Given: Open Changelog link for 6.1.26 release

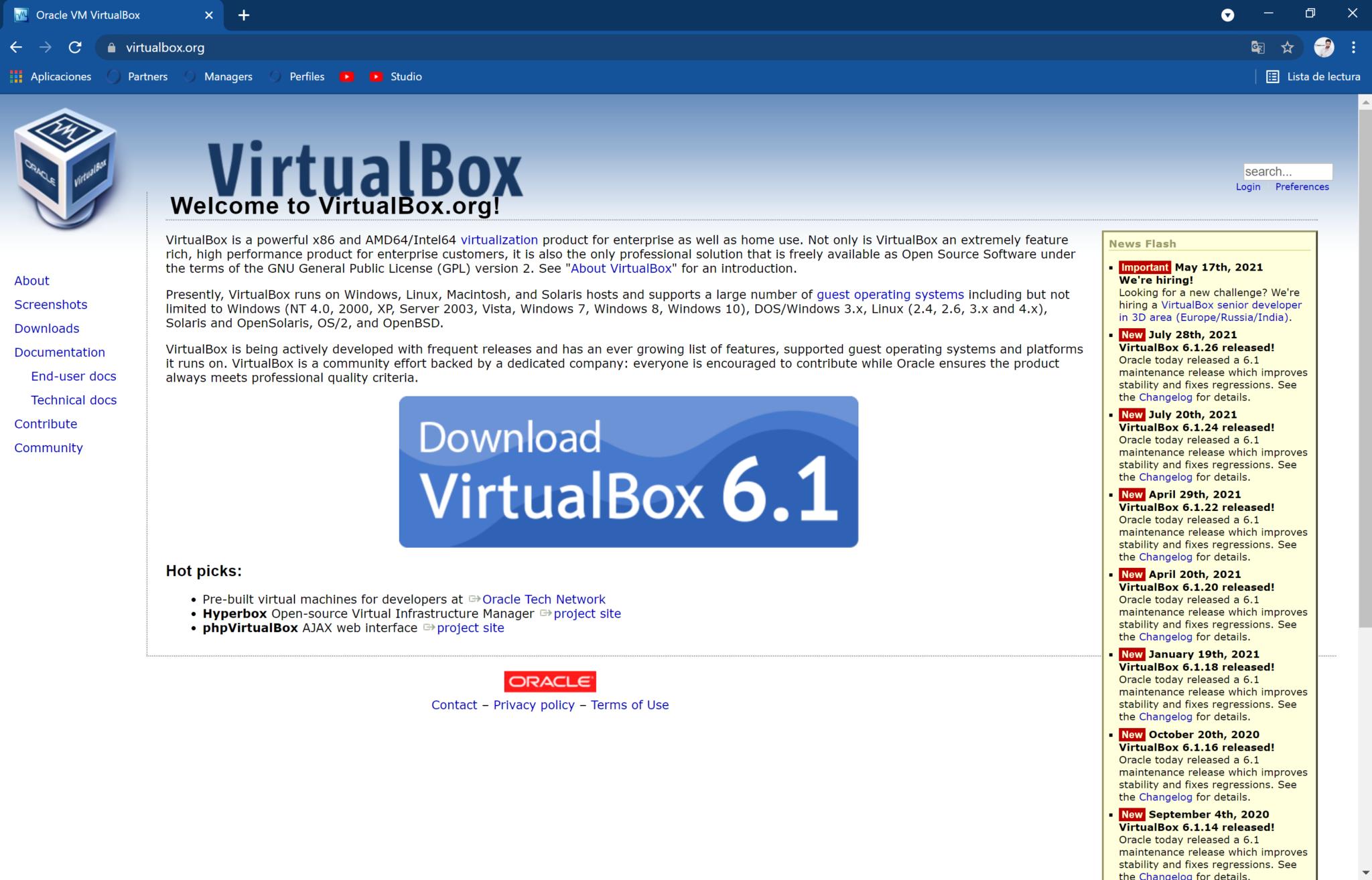Looking at the screenshot, I should (x=1166, y=397).
